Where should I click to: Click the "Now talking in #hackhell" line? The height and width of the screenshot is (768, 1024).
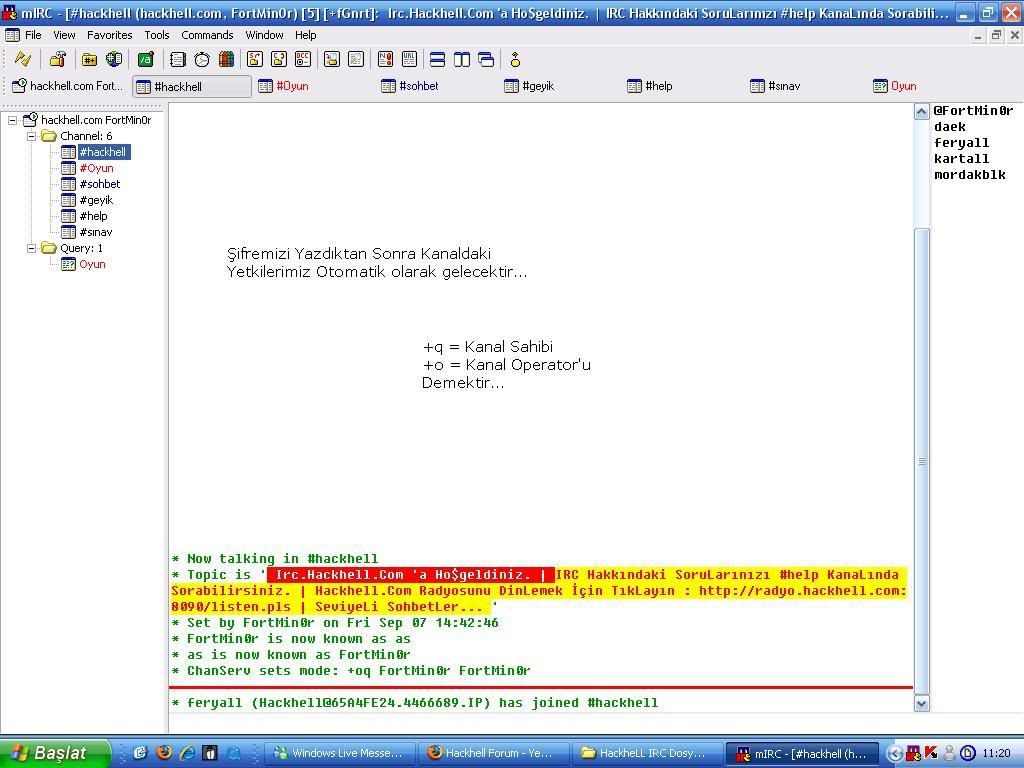point(275,559)
